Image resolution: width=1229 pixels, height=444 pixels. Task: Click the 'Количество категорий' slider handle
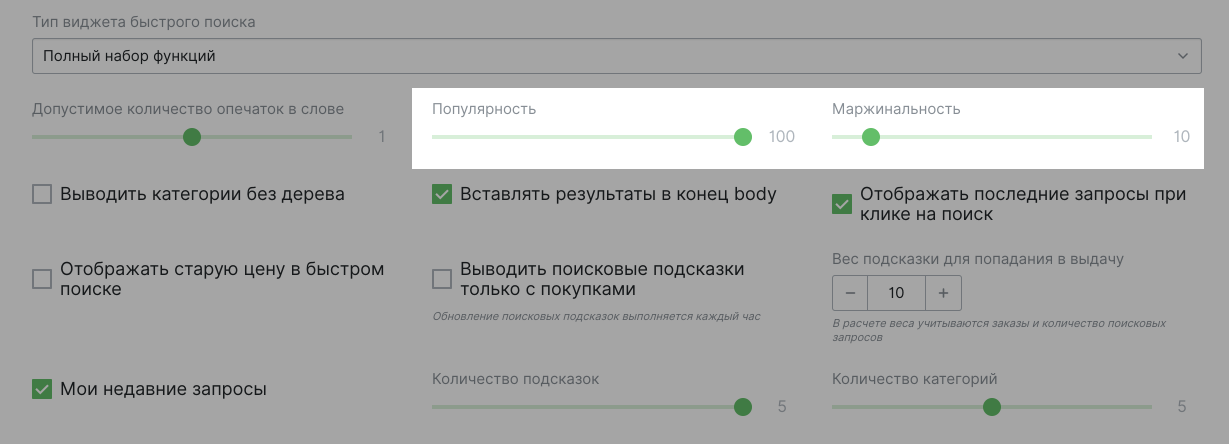[992, 407]
